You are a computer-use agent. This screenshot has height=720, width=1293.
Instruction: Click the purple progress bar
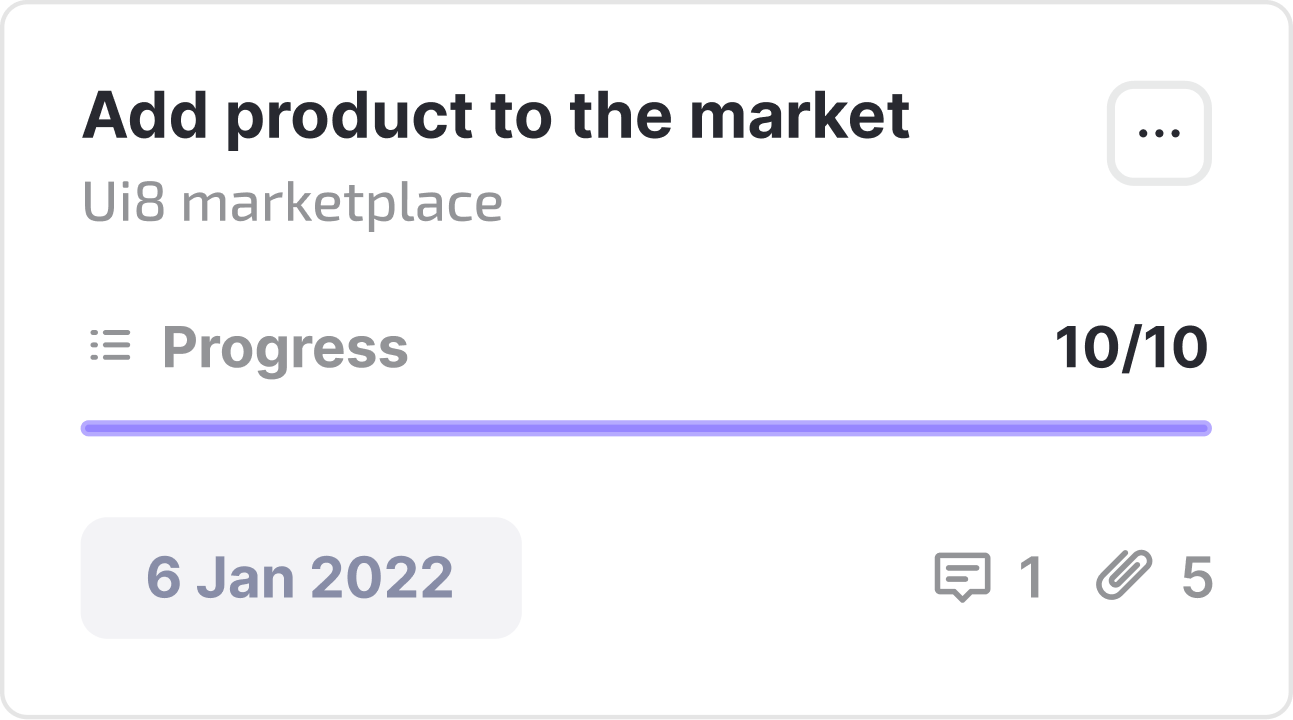tap(646, 428)
